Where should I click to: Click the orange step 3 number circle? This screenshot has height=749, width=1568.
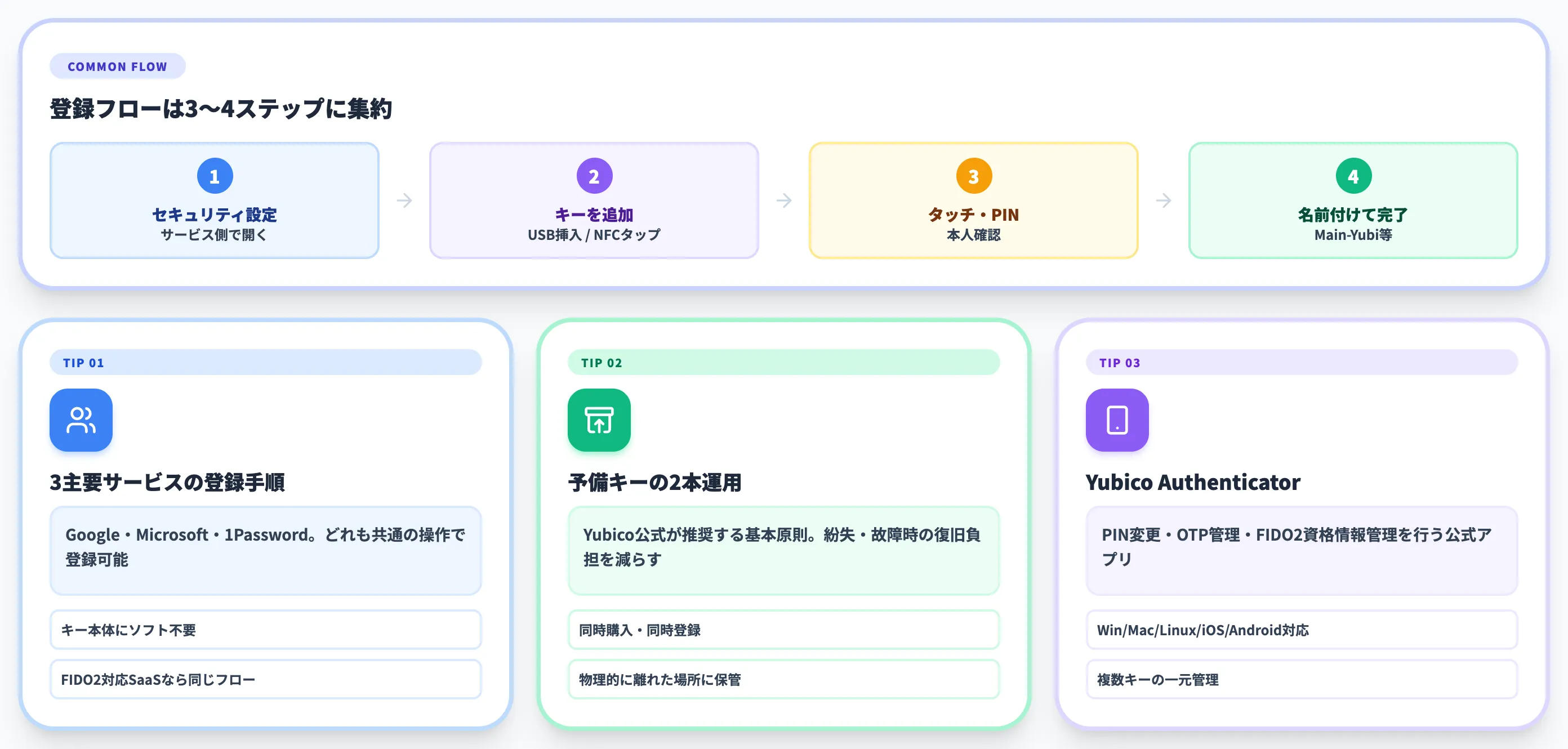pos(974,176)
